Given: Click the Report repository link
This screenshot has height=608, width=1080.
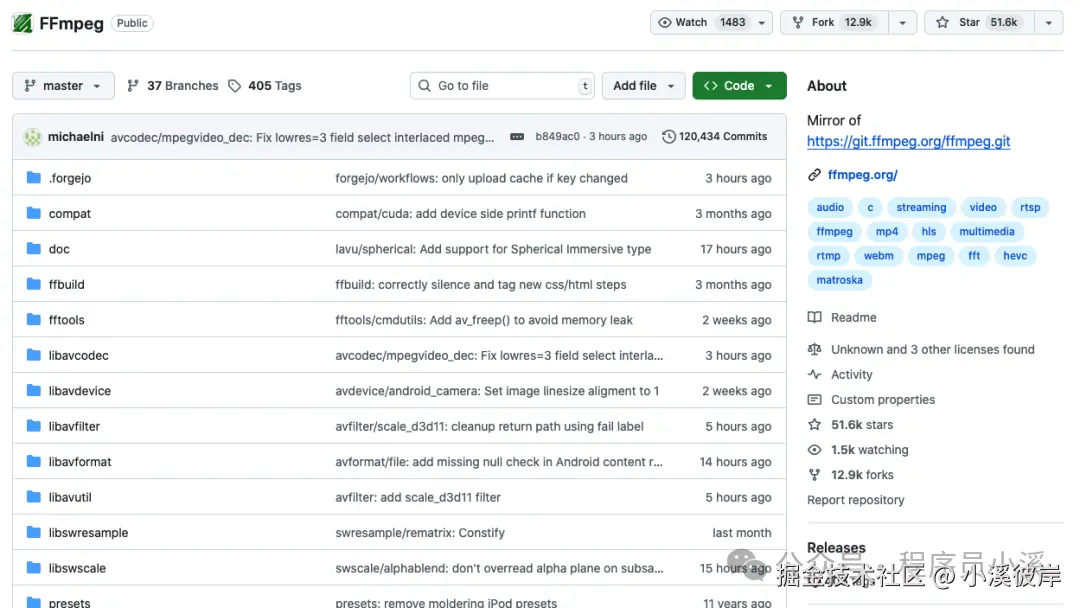Looking at the screenshot, I should tap(855, 500).
